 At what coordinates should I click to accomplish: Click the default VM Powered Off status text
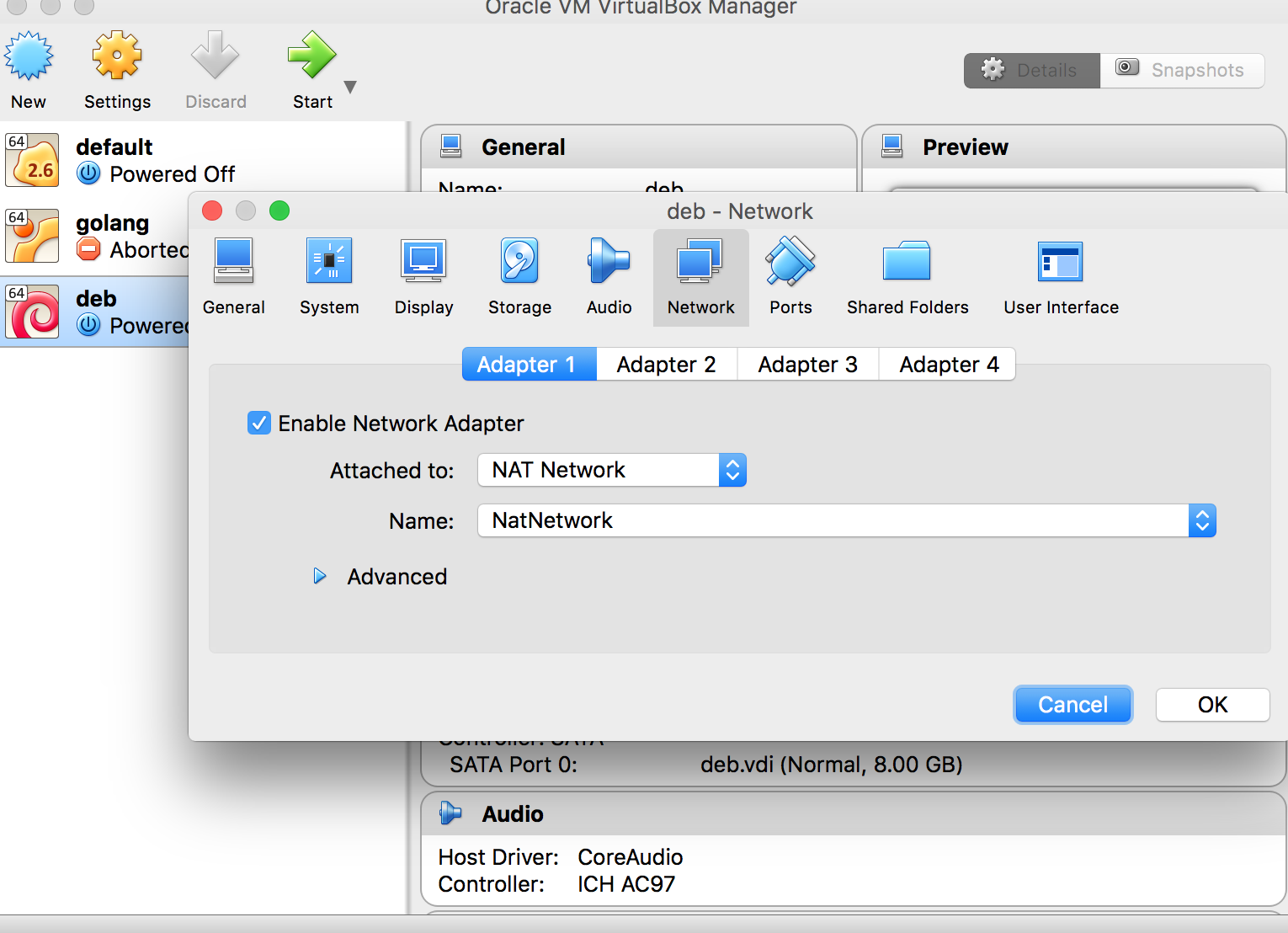pos(173,174)
